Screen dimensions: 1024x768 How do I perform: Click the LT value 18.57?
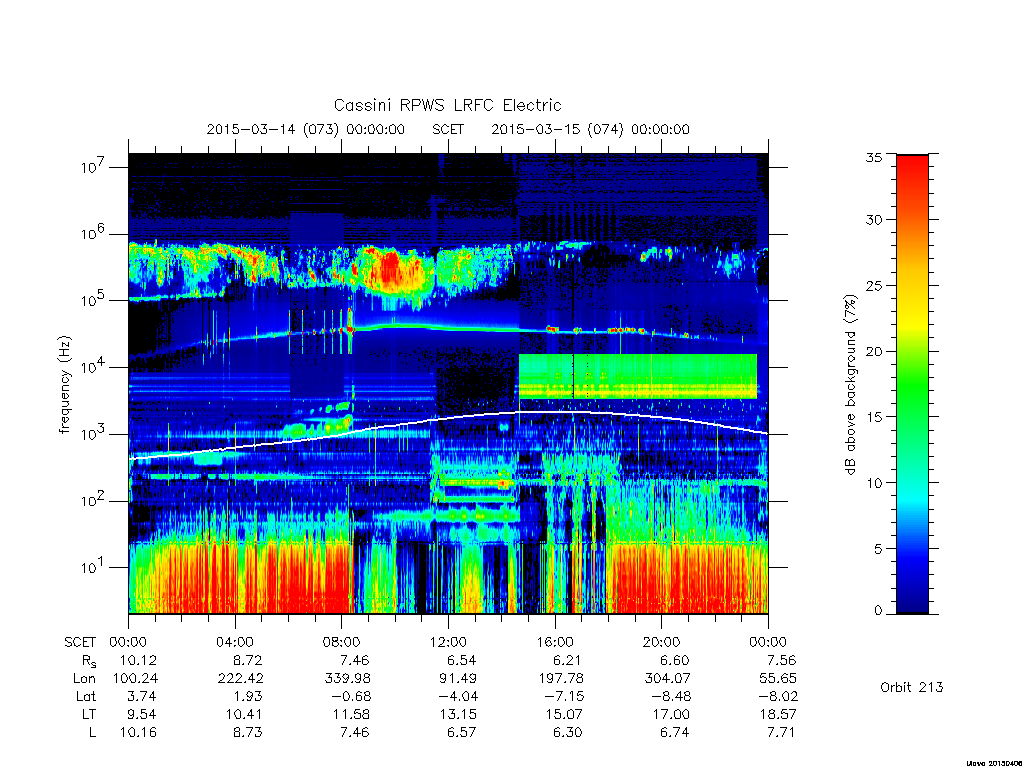point(777,714)
